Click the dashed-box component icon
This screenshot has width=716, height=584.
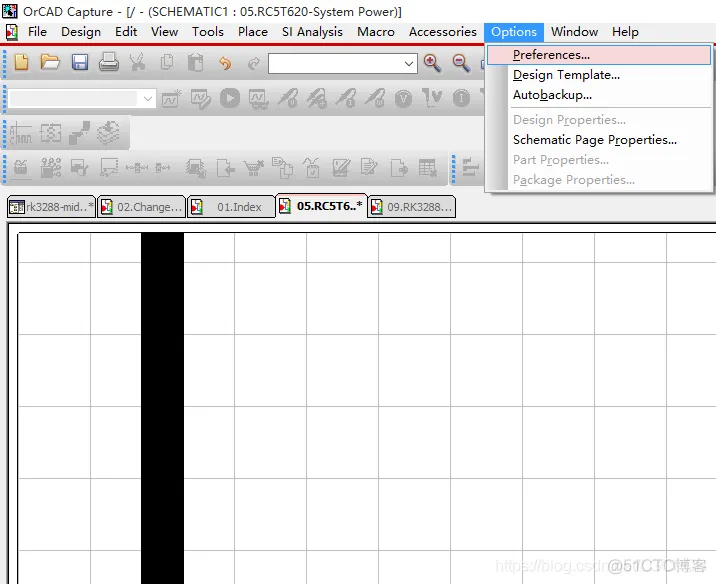click(50, 133)
